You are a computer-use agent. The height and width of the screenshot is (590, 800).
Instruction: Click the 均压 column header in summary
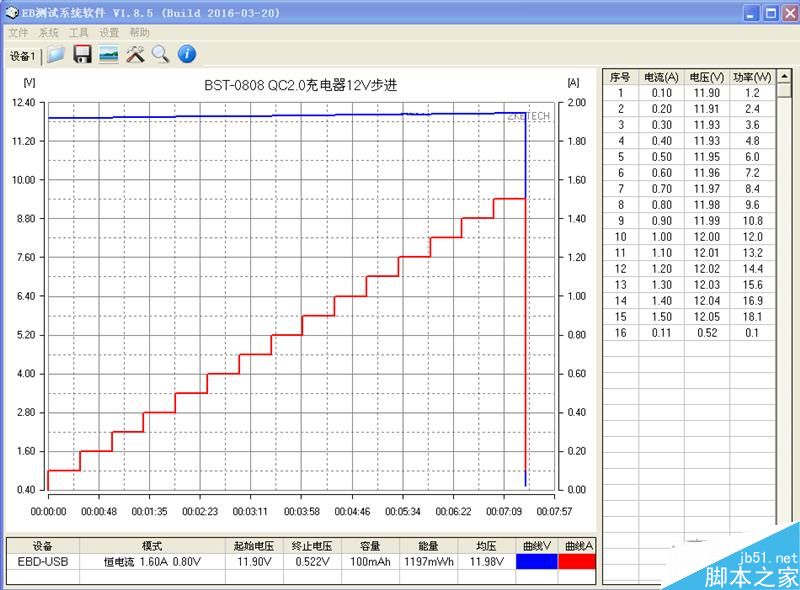[486, 546]
